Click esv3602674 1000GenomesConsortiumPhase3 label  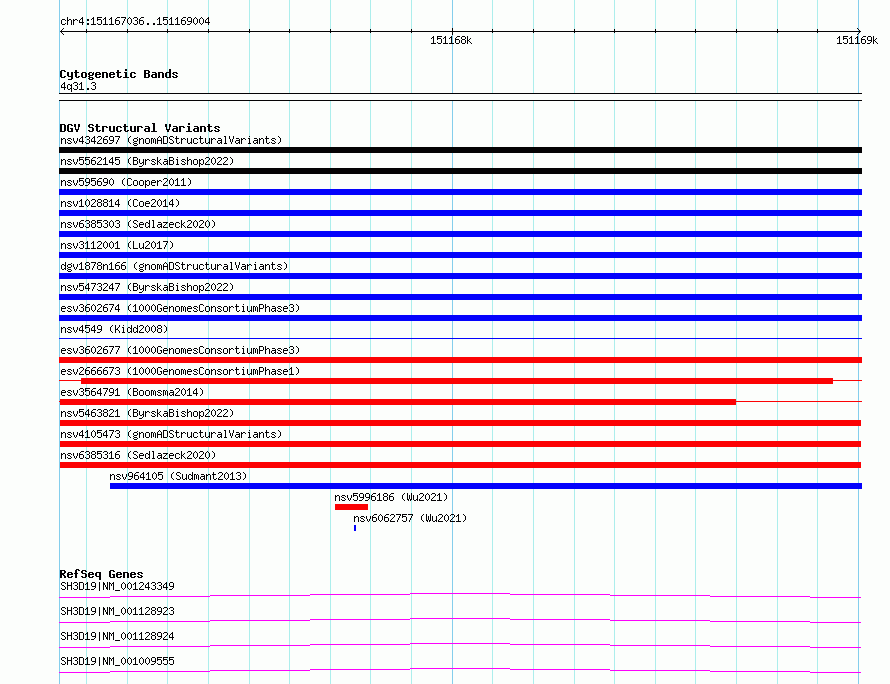180,308
